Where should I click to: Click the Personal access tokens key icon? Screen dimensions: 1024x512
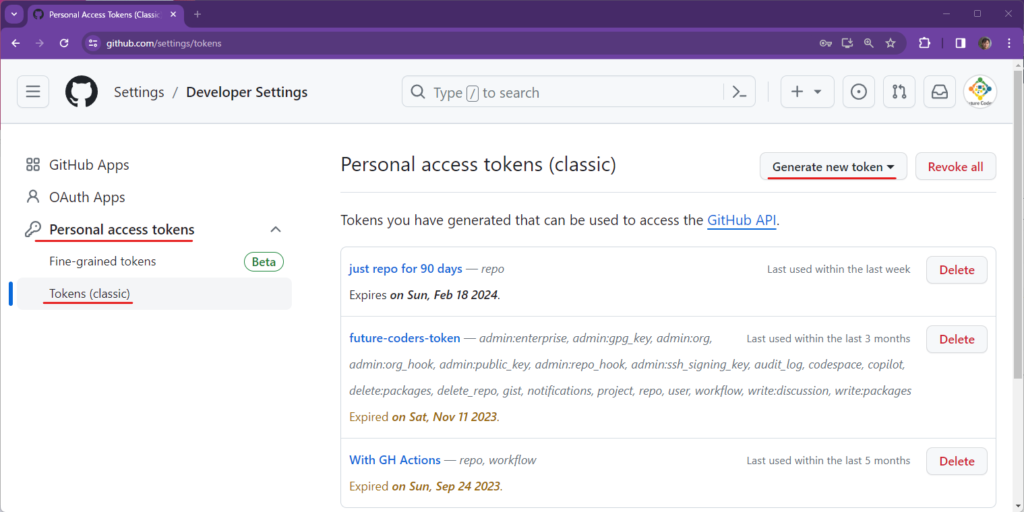coord(33,229)
